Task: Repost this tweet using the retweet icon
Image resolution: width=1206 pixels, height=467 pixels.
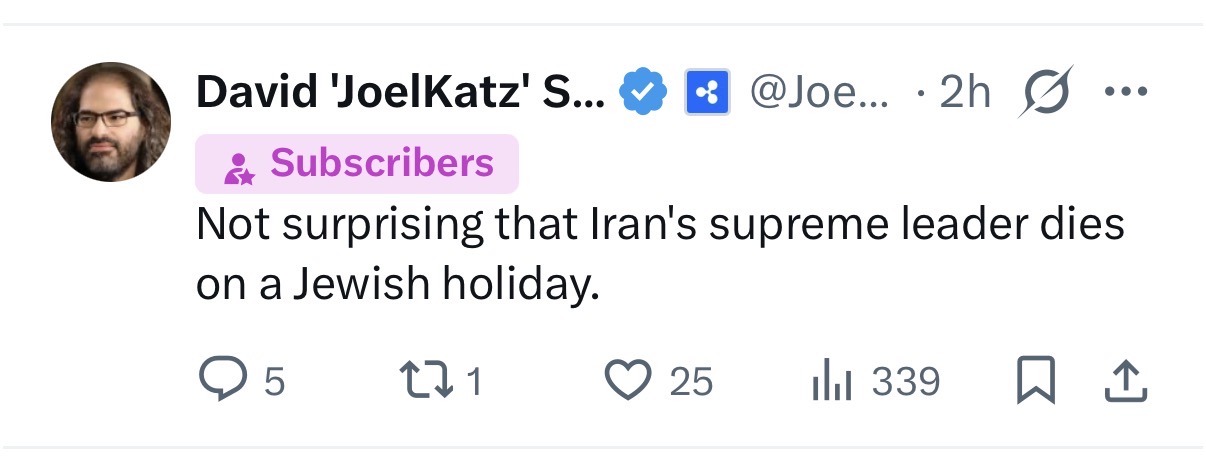Action: coord(420,380)
